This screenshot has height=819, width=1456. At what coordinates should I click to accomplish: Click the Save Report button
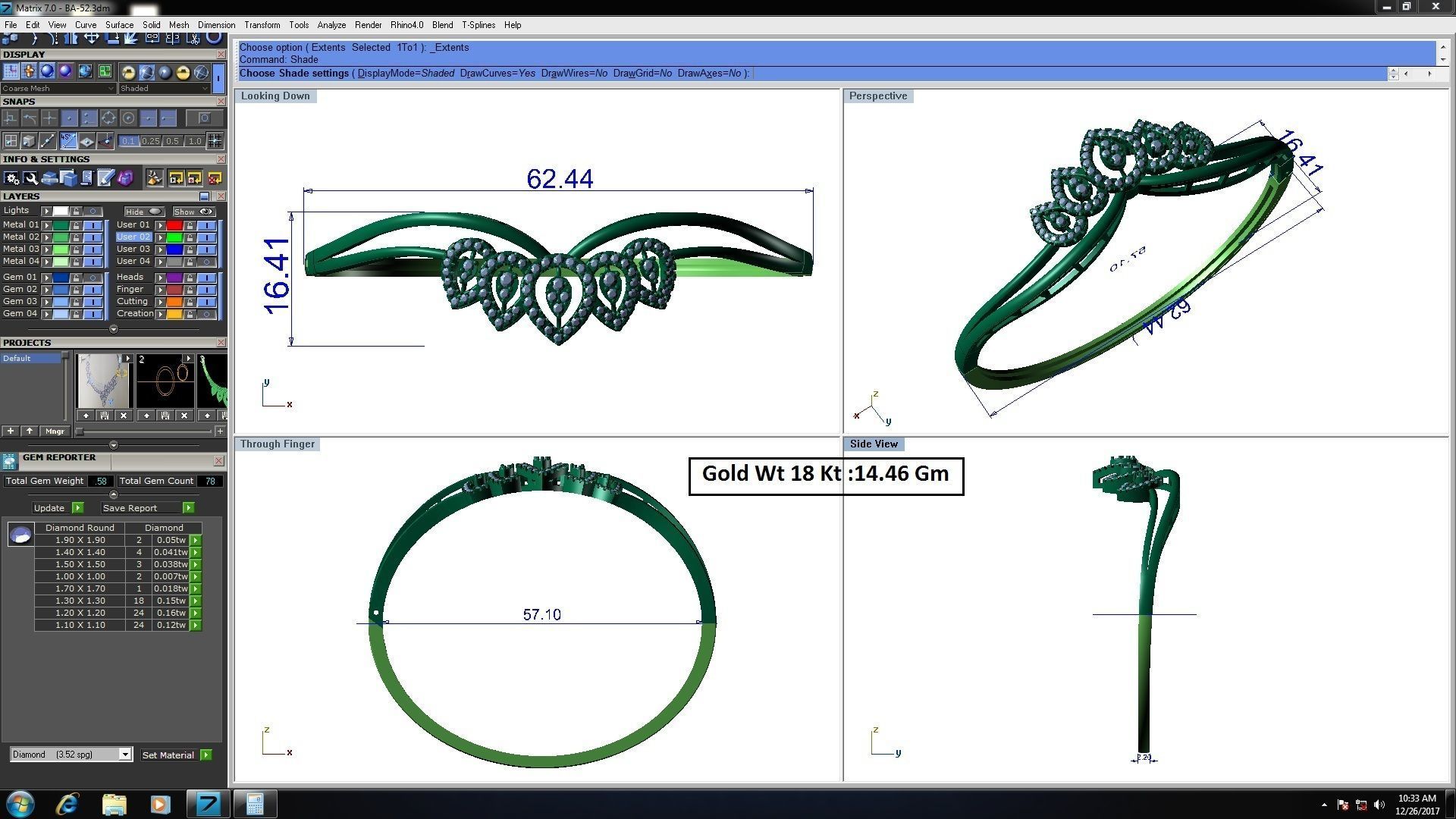pyautogui.click(x=148, y=508)
